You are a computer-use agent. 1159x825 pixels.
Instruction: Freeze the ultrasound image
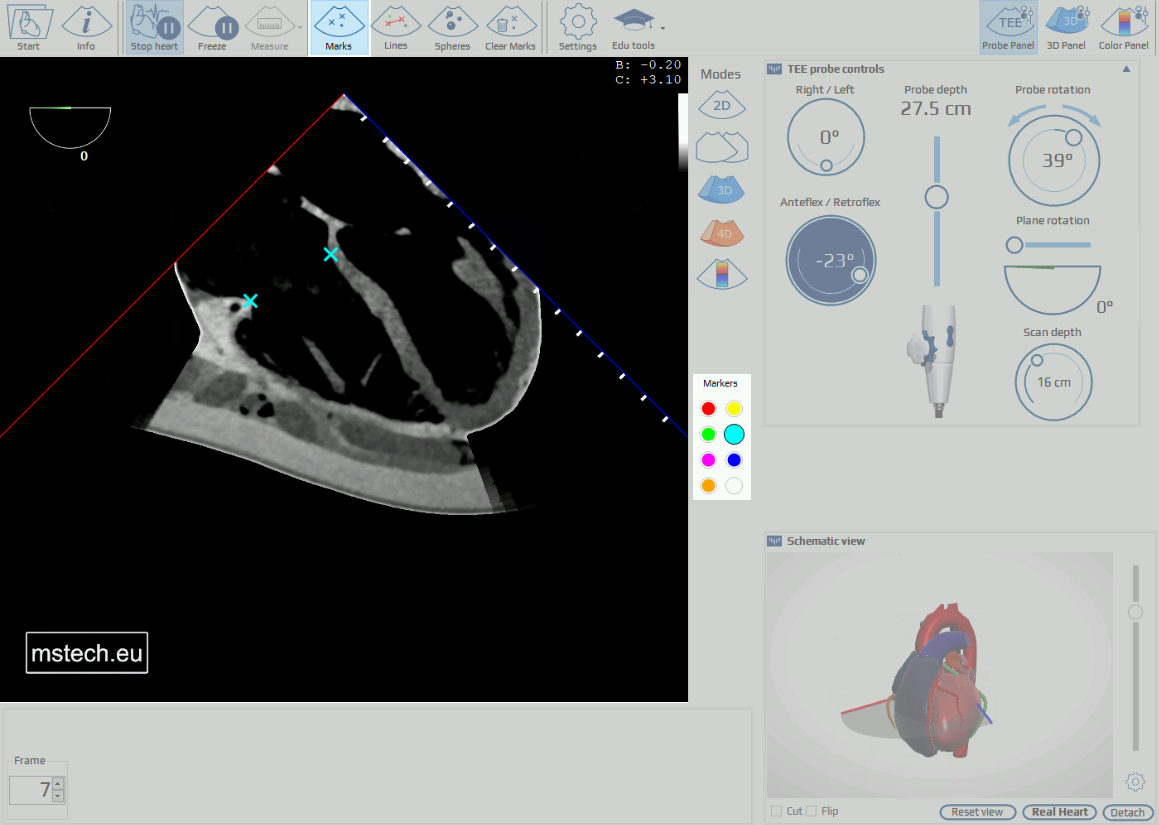[212, 27]
